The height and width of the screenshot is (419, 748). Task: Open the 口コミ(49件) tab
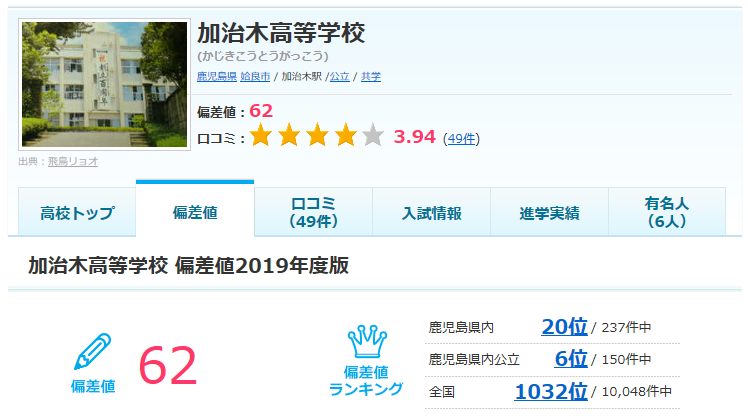[x=313, y=212]
